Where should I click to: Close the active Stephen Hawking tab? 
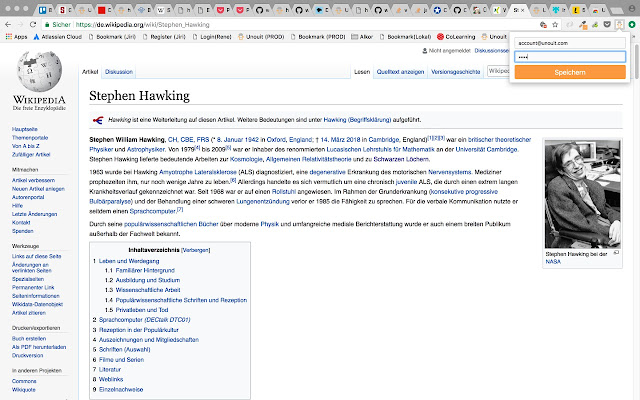coord(522,10)
